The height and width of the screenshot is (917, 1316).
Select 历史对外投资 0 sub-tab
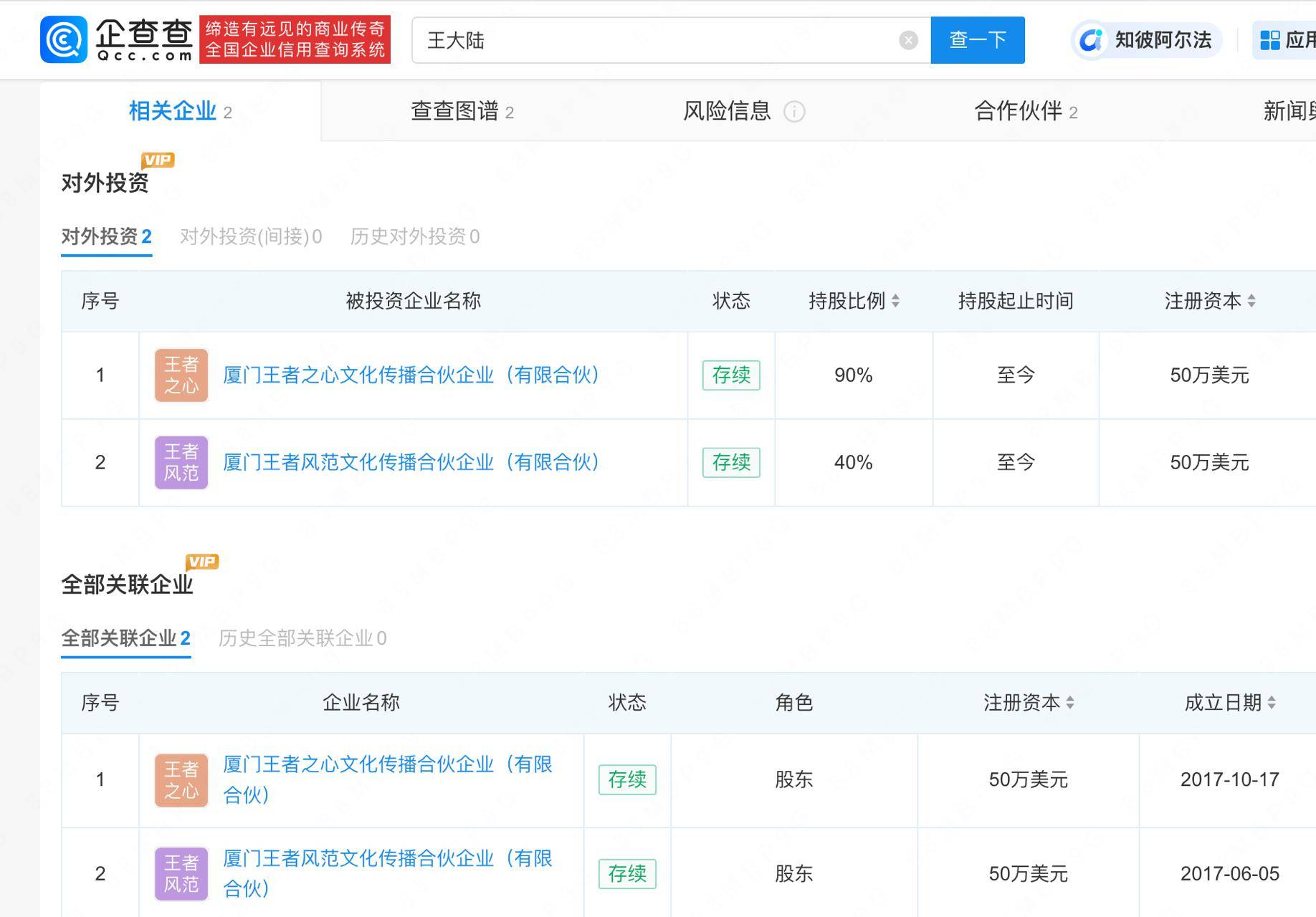pyautogui.click(x=415, y=236)
